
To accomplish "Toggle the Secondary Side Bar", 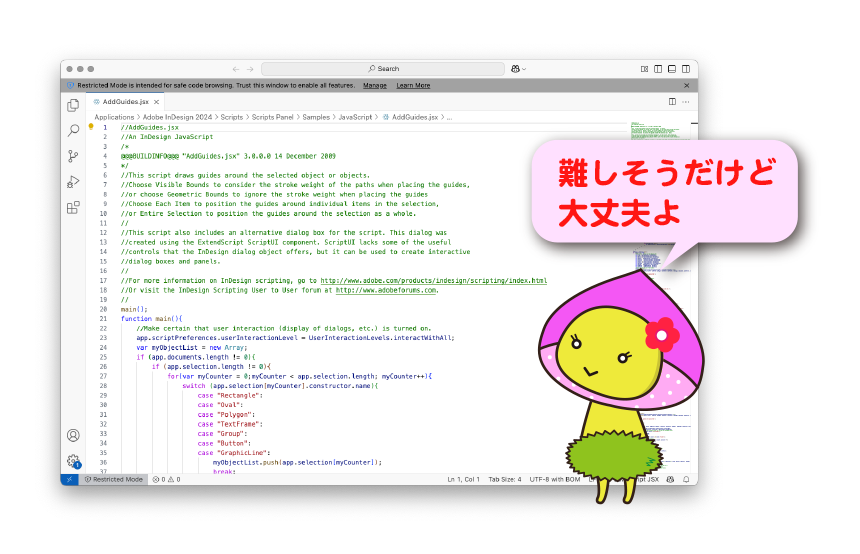I will click(x=686, y=69).
